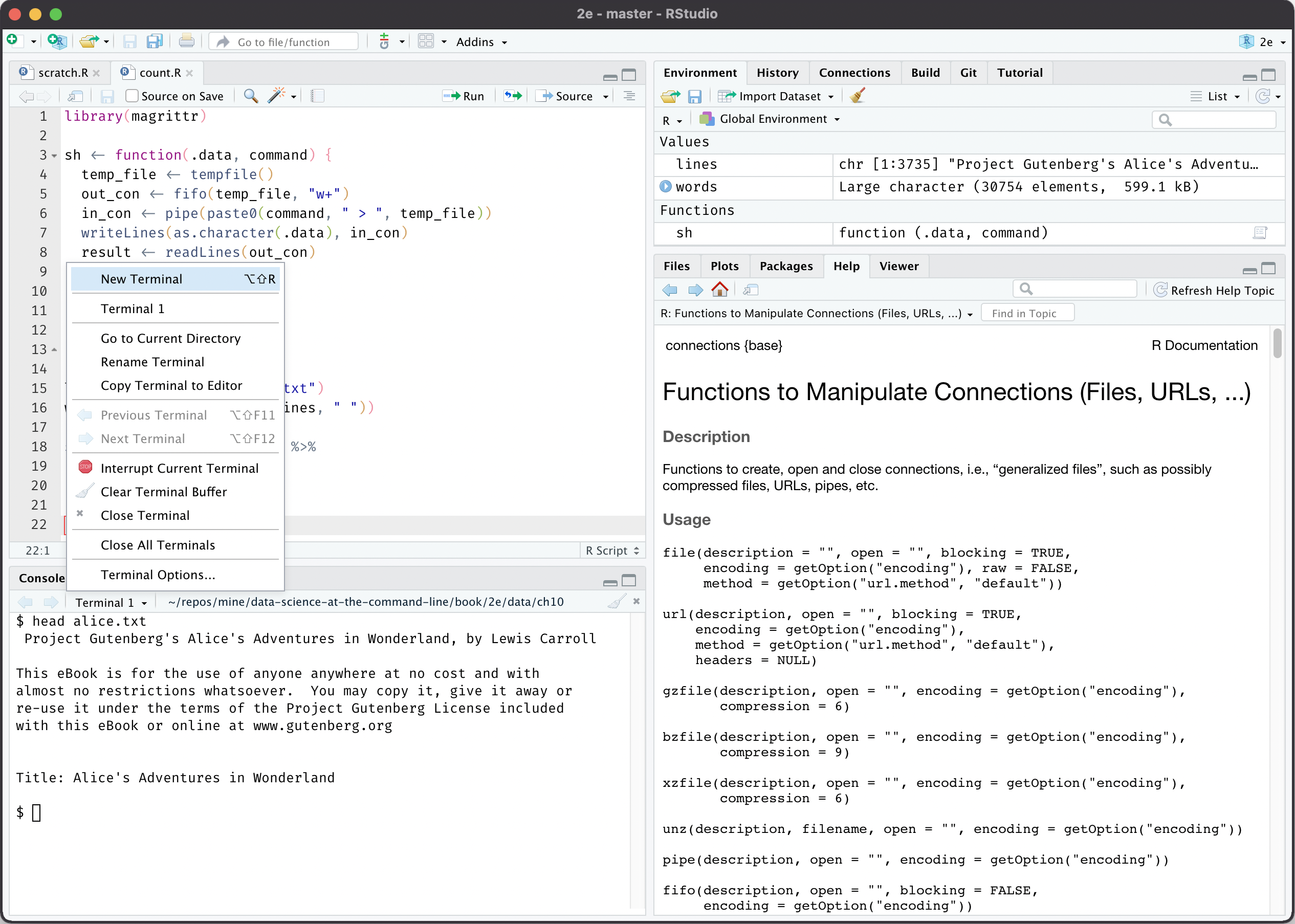
Task: Save all open documents
Action: pos(154,41)
